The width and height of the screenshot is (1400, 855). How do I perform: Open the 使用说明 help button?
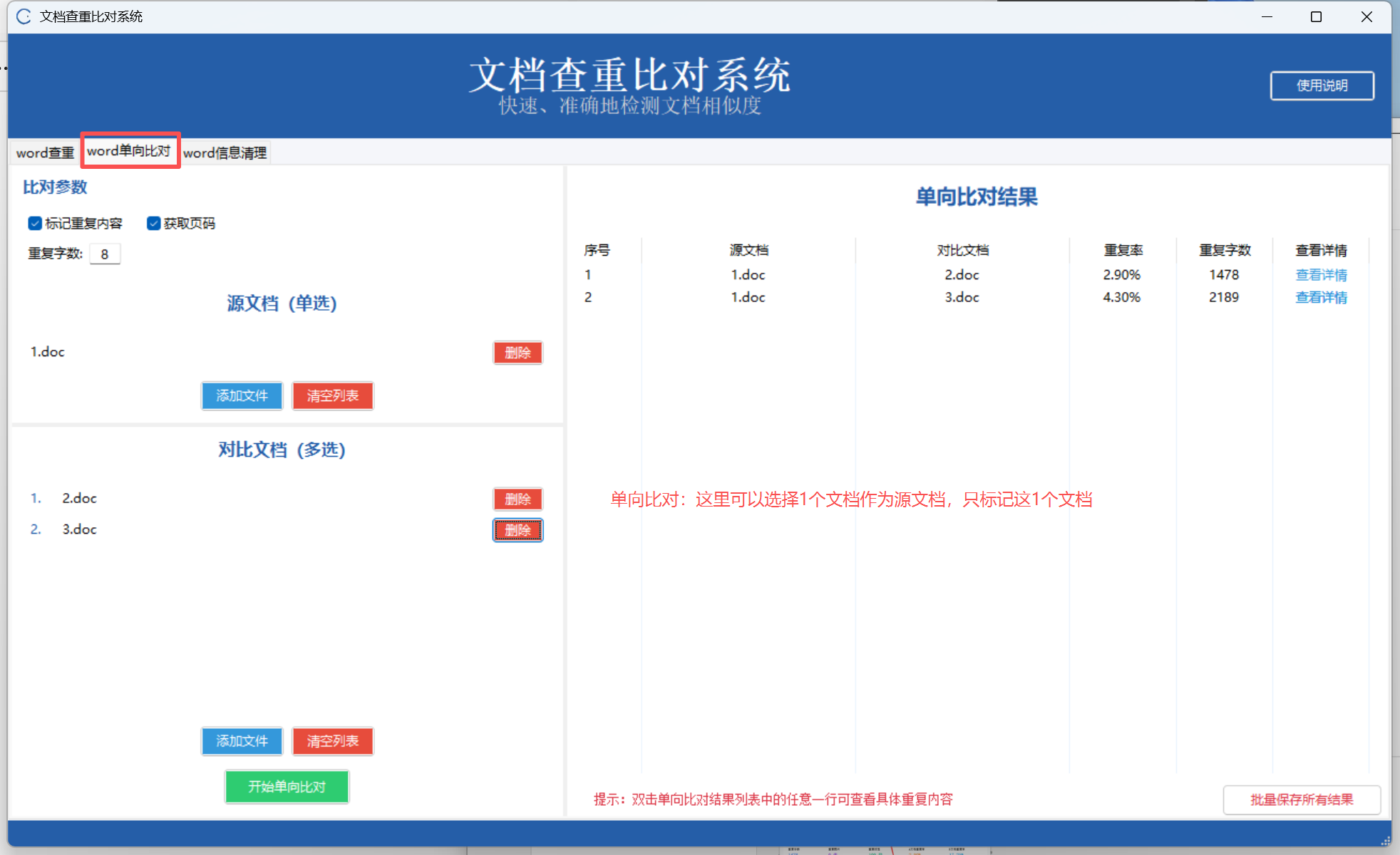click(1321, 85)
